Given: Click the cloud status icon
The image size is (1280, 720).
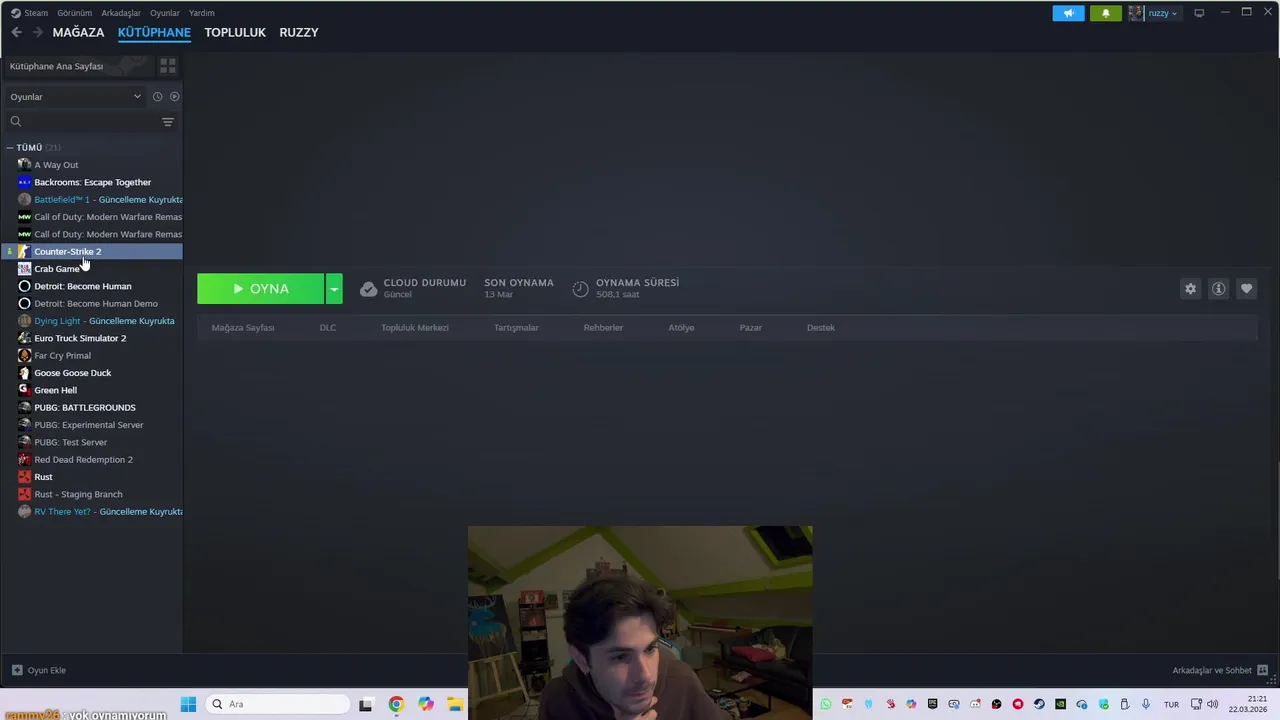Looking at the screenshot, I should 368,289.
